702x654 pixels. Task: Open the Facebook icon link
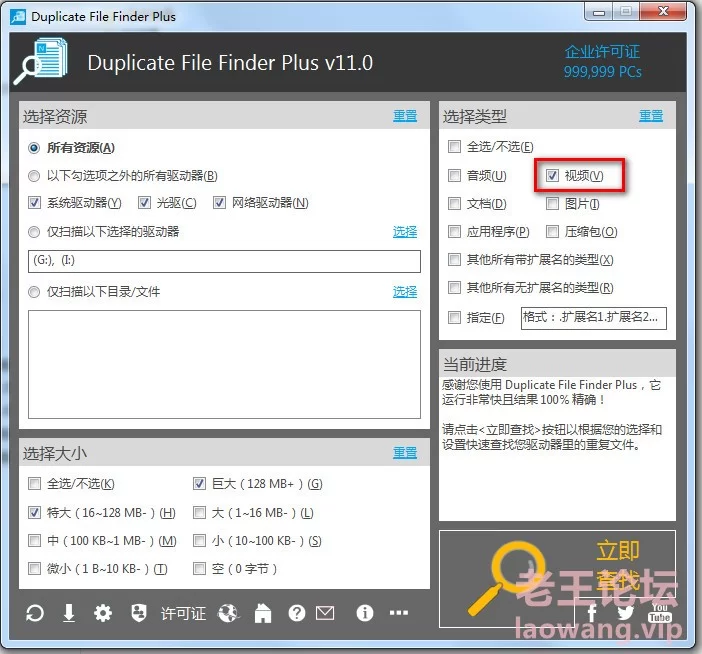[591, 613]
